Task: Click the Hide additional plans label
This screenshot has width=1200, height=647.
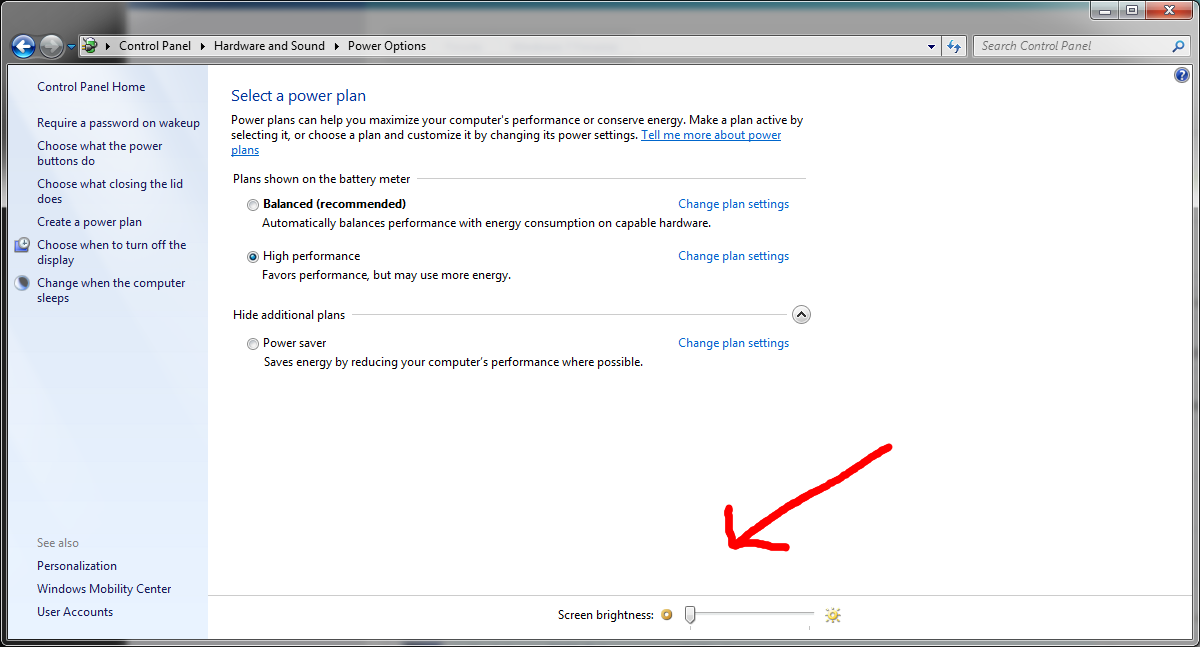Action: (289, 315)
